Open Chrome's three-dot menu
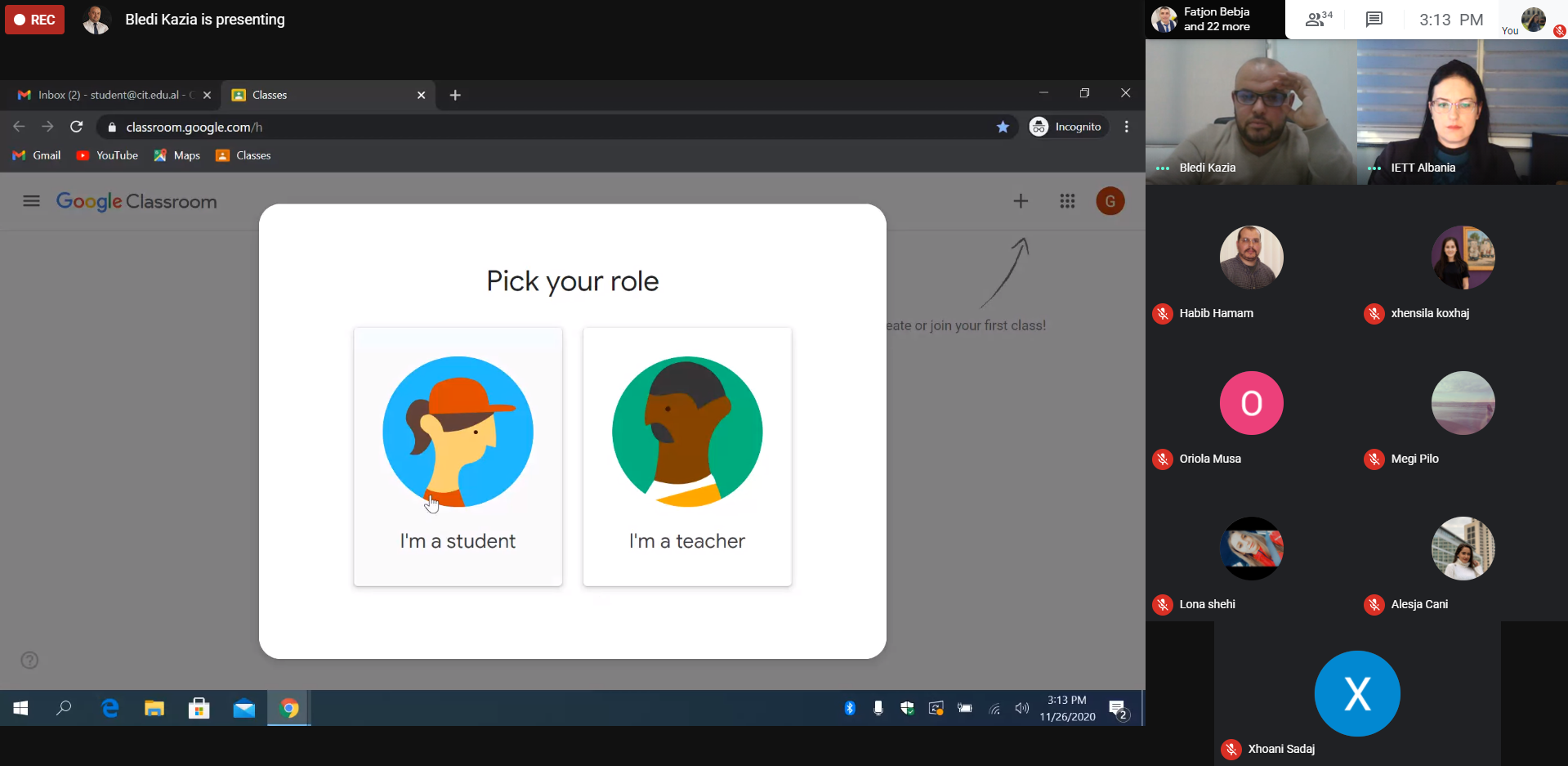Image resolution: width=1568 pixels, height=766 pixels. click(x=1127, y=127)
